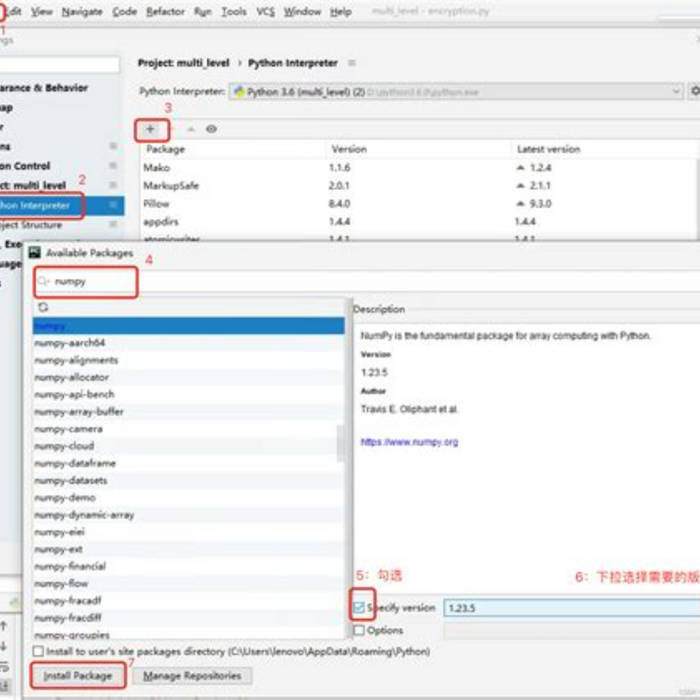Click the plus icon to add package

tap(150, 129)
